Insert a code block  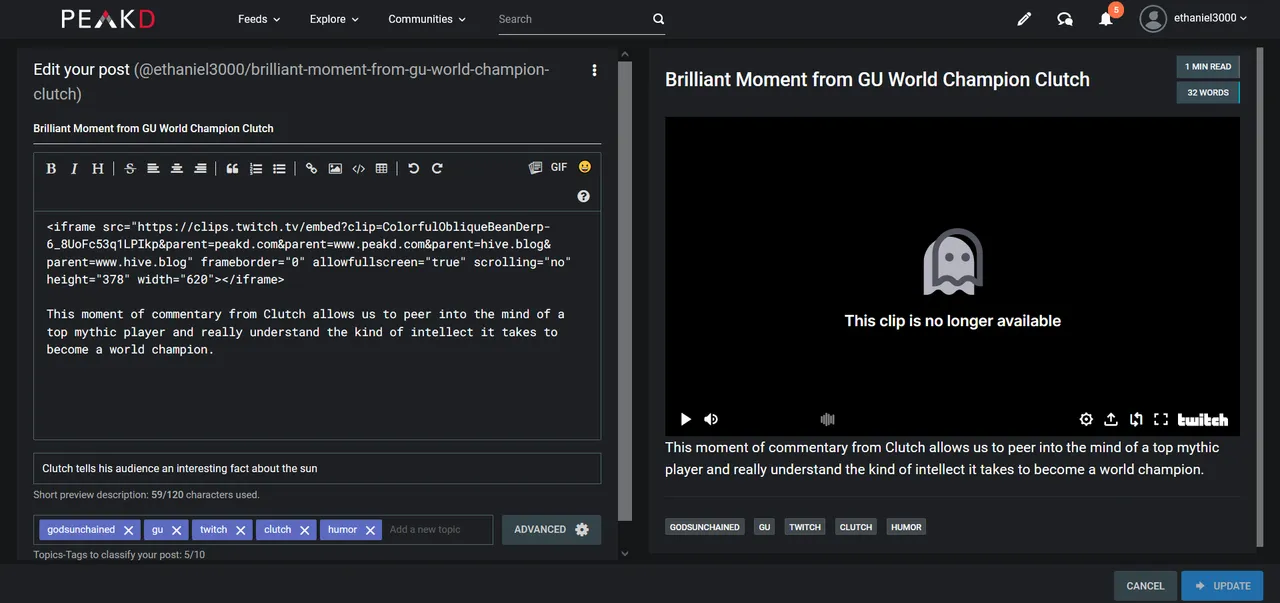[359, 169]
